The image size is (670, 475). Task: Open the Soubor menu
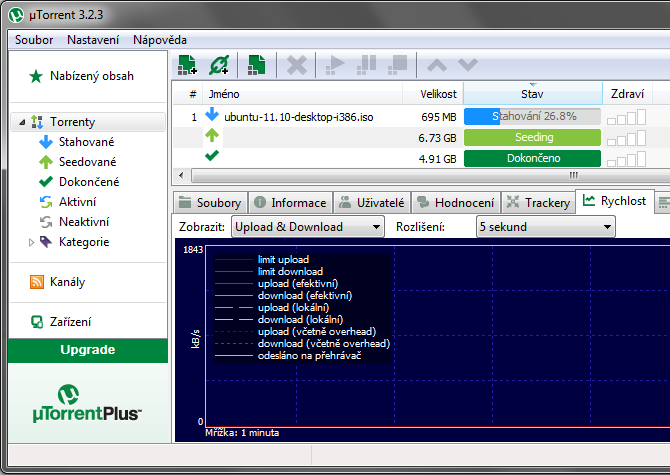pyautogui.click(x=34, y=40)
